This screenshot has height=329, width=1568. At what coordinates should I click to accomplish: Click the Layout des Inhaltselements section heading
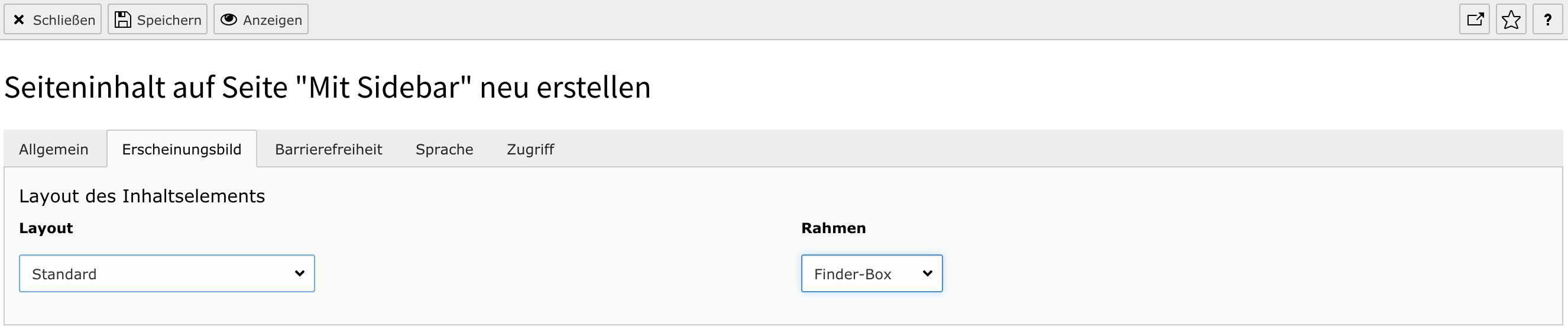(142, 196)
